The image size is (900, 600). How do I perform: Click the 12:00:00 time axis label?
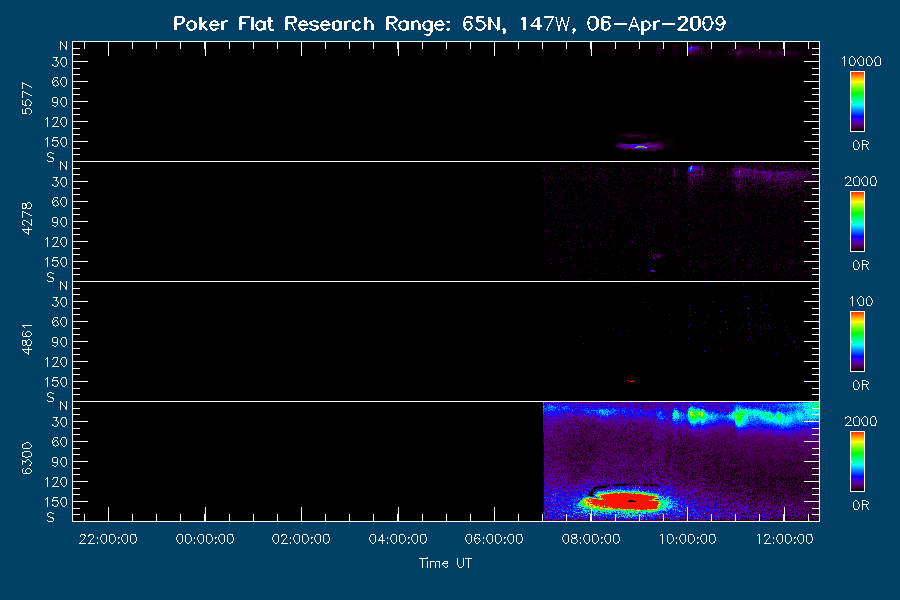point(784,539)
